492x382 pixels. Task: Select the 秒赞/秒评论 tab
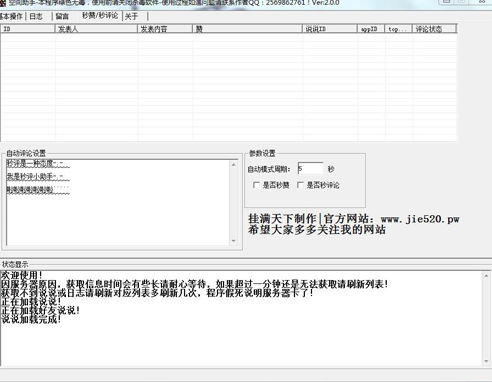(100, 15)
